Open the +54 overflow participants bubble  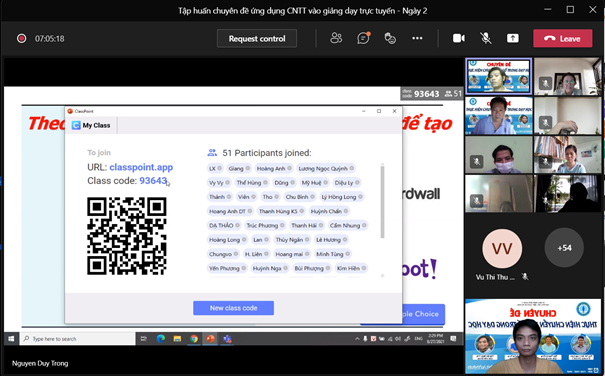pos(564,248)
